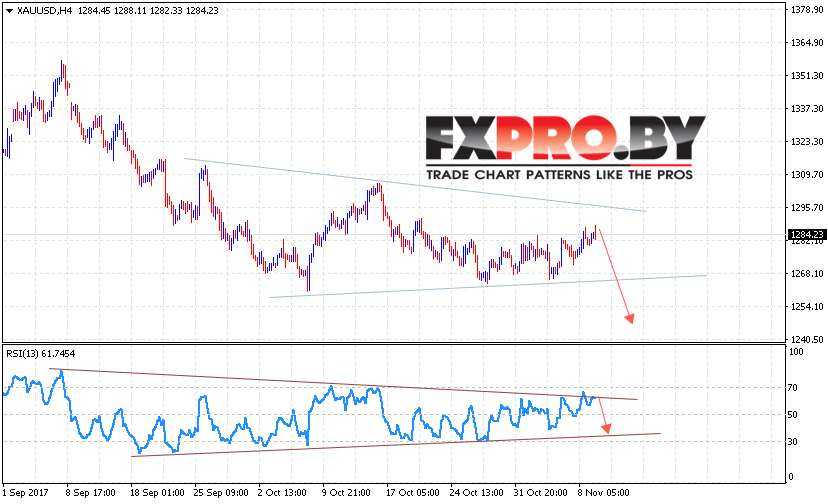The image size is (828, 504).
Task: Click the RSI scale value 30
Action: pyautogui.click(x=792, y=442)
